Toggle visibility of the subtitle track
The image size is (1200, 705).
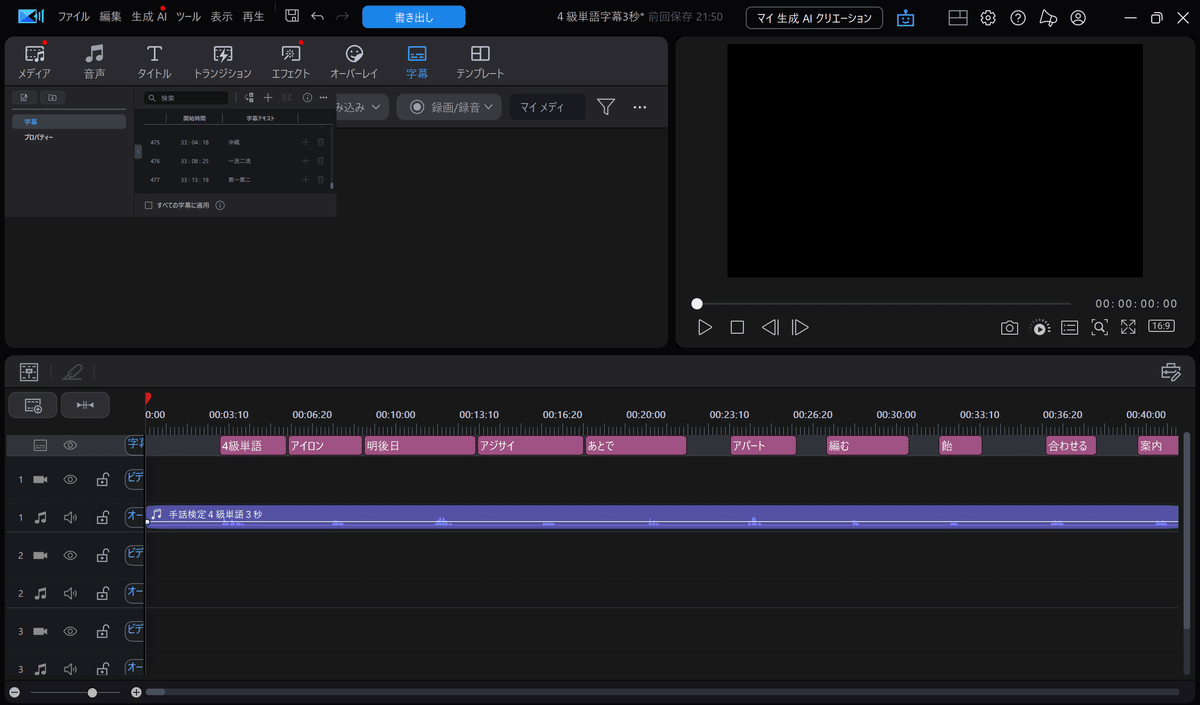(x=70, y=445)
